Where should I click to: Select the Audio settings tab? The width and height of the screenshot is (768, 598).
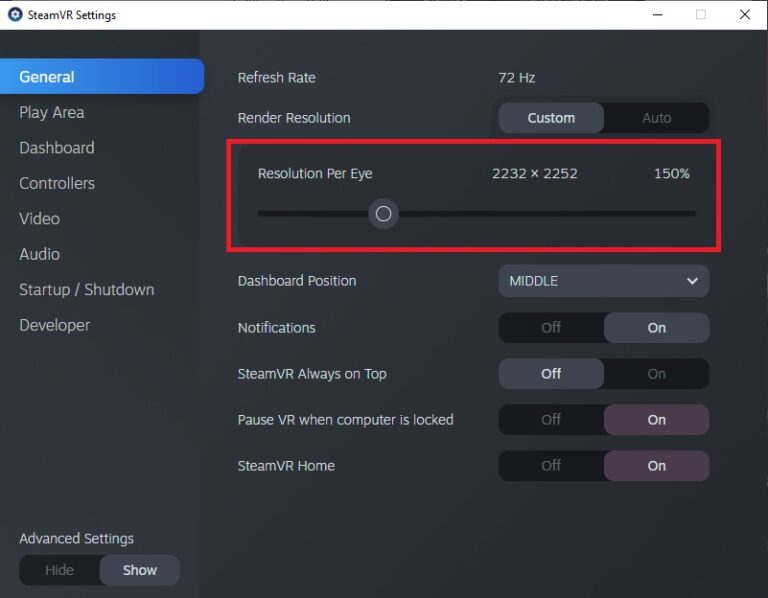40,254
